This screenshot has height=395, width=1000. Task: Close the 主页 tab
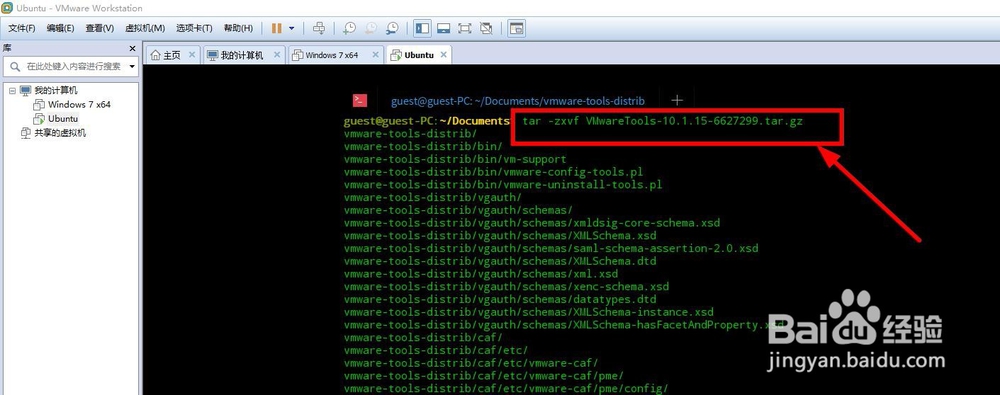[191, 55]
